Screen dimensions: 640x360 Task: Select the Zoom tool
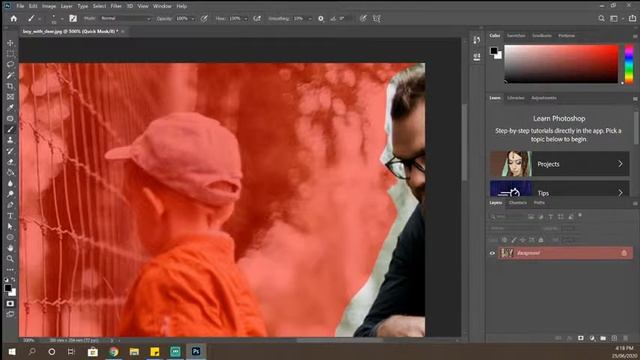tap(11, 259)
